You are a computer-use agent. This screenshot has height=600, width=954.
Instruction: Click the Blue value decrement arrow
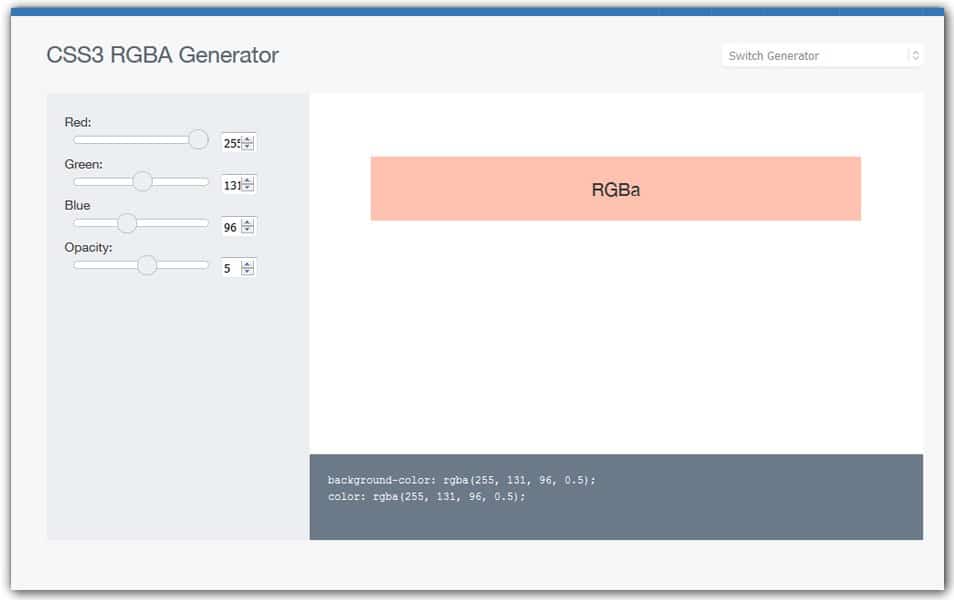tap(247, 229)
